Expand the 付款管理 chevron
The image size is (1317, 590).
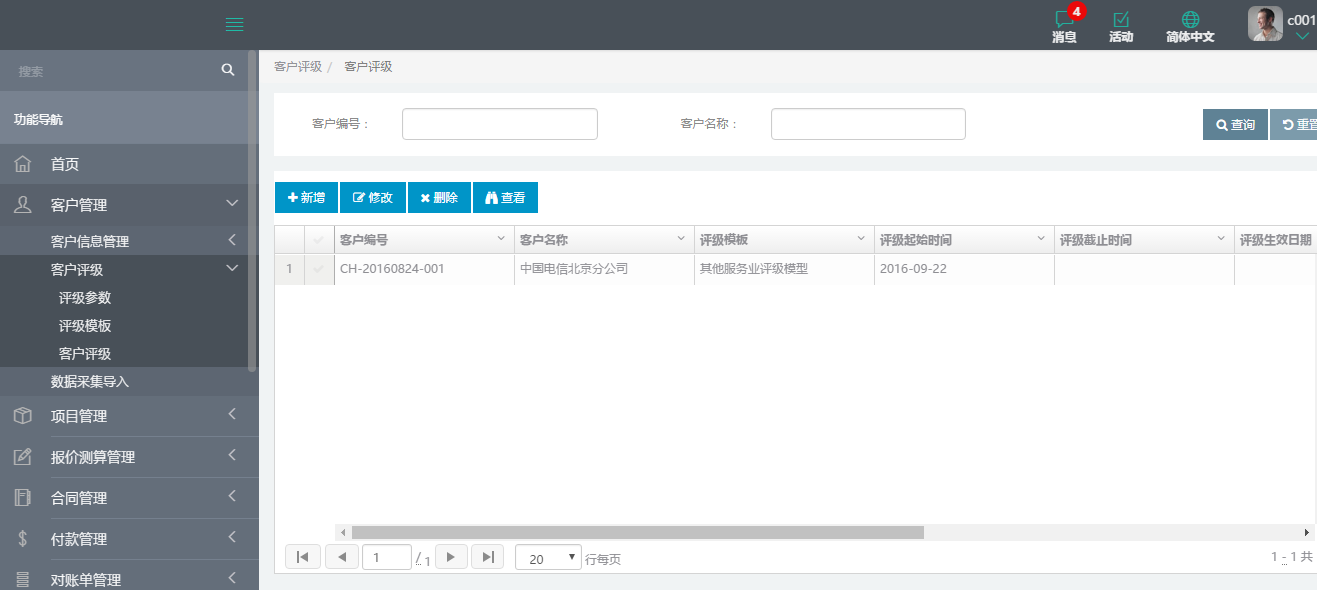(x=232, y=537)
